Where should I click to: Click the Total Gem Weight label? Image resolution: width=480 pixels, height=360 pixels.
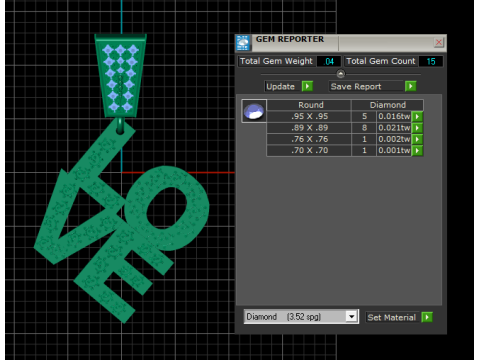pos(276,61)
